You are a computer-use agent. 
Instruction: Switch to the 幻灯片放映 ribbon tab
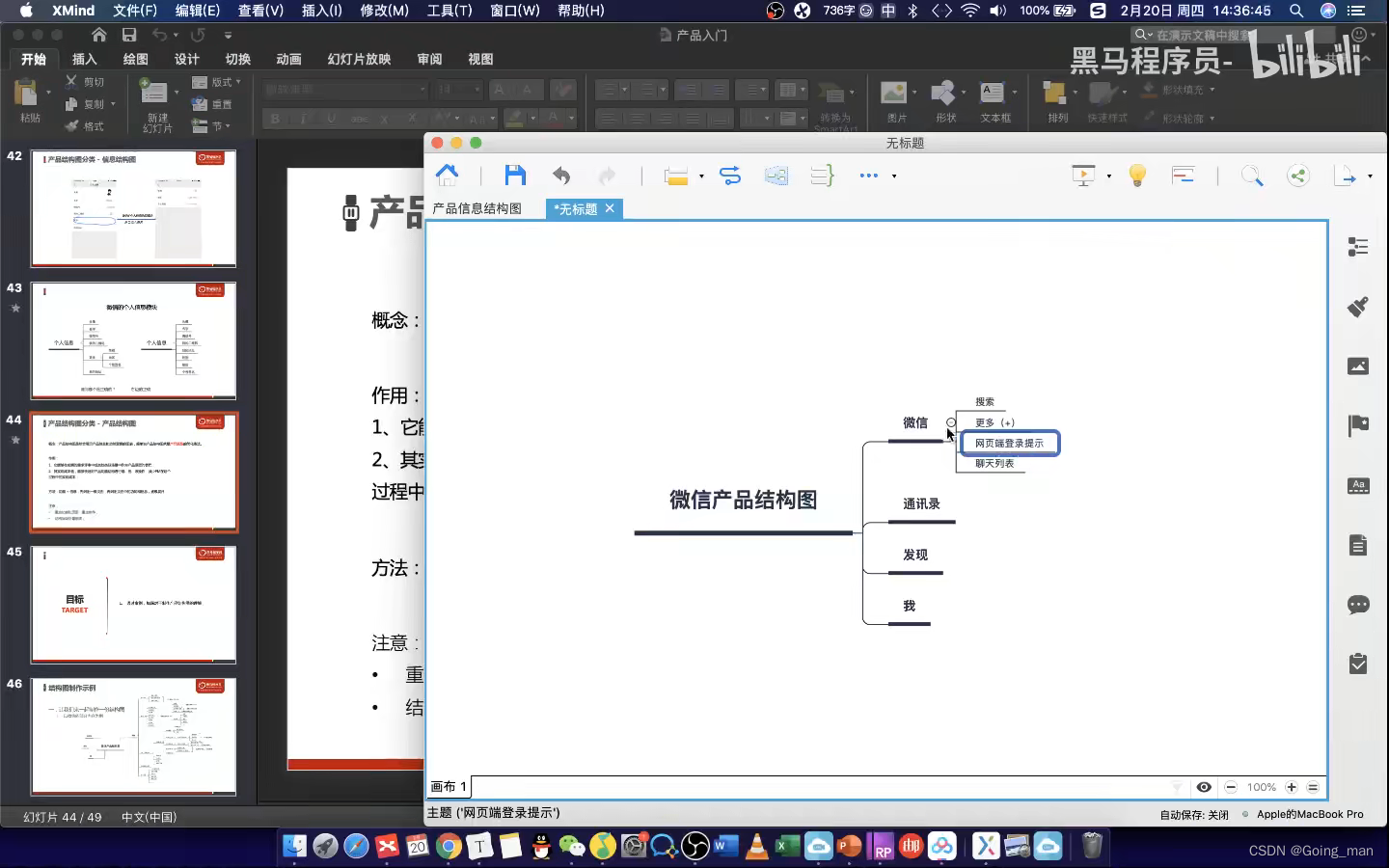click(359, 59)
